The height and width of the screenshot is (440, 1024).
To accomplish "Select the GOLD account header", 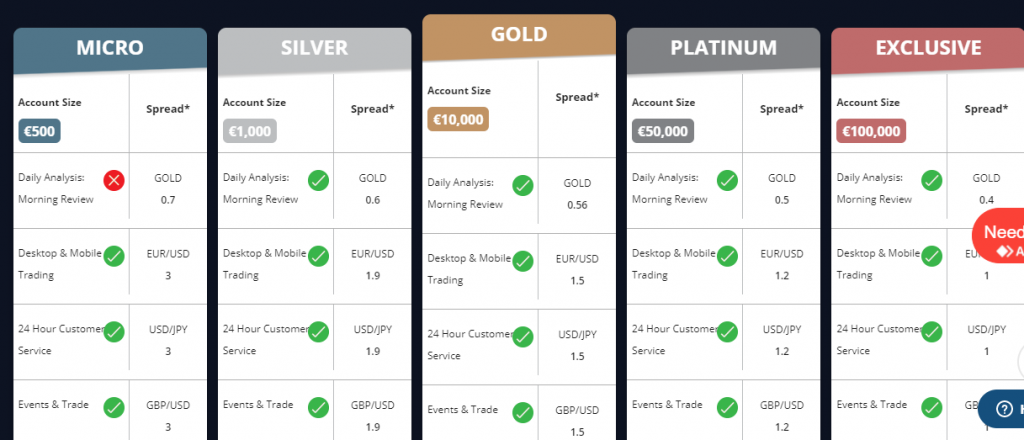I will [x=518, y=35].
